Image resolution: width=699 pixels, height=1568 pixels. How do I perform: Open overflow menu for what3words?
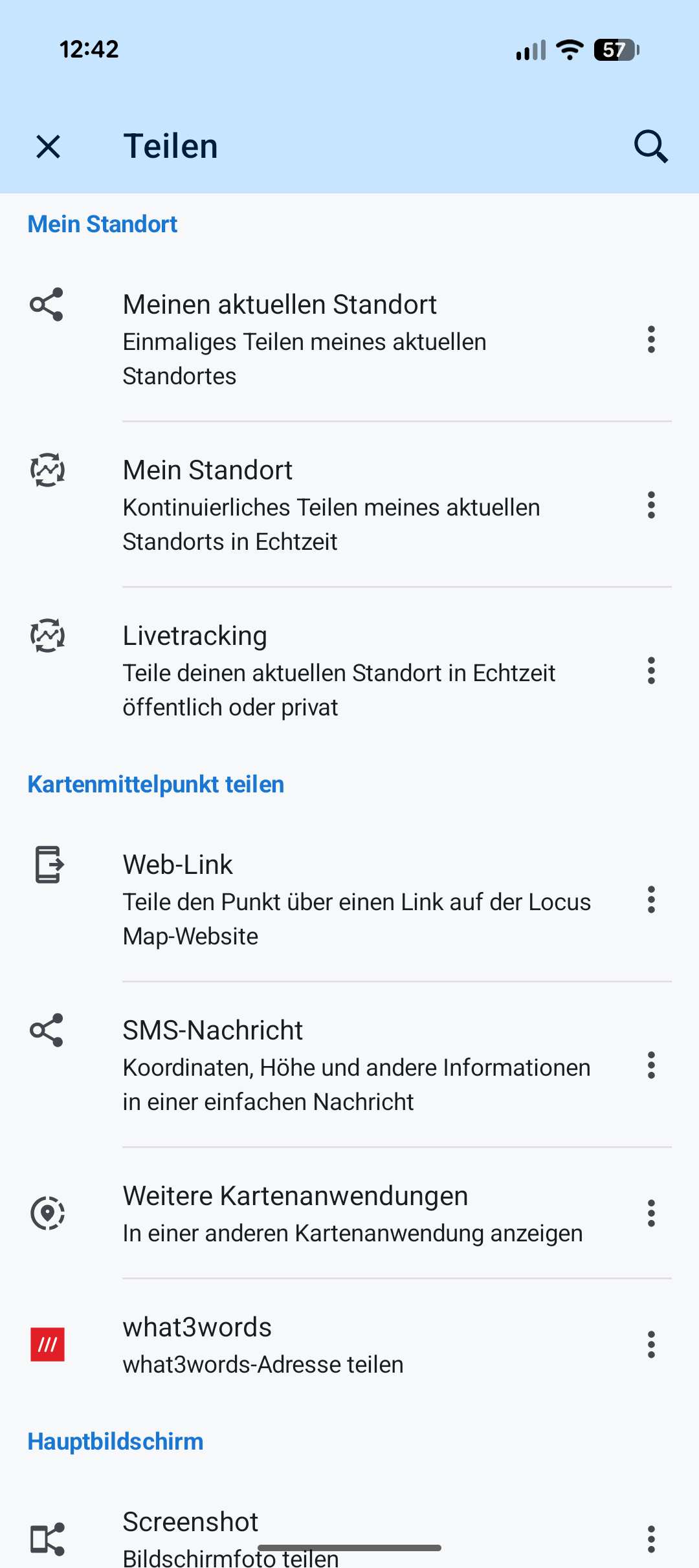click(x=651, y=1345)
